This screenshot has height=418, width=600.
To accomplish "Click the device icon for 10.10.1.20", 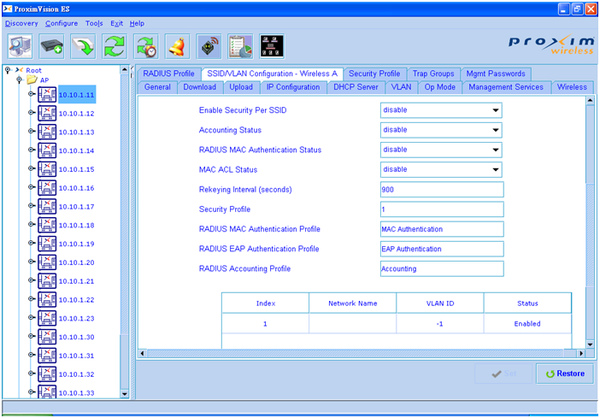I will click(x=47, y=263).
